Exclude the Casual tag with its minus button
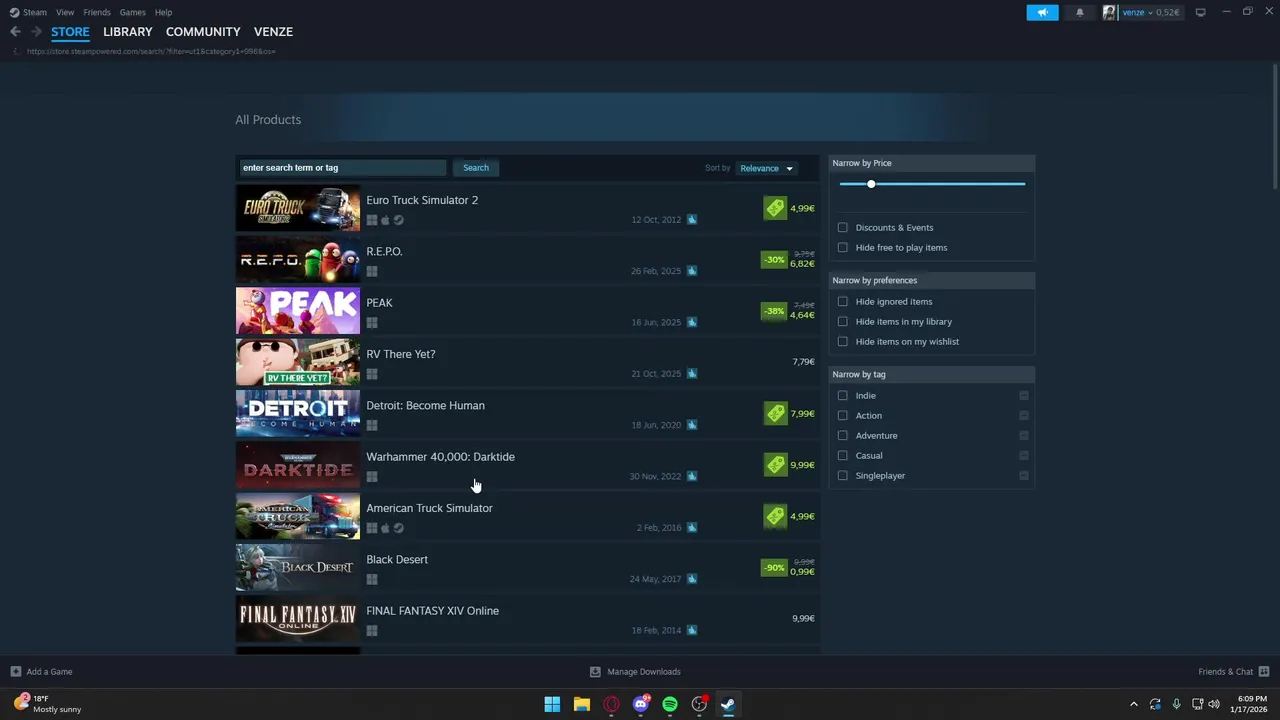The height and width of the screenshot is (720, 1280). coord(1024,456)
